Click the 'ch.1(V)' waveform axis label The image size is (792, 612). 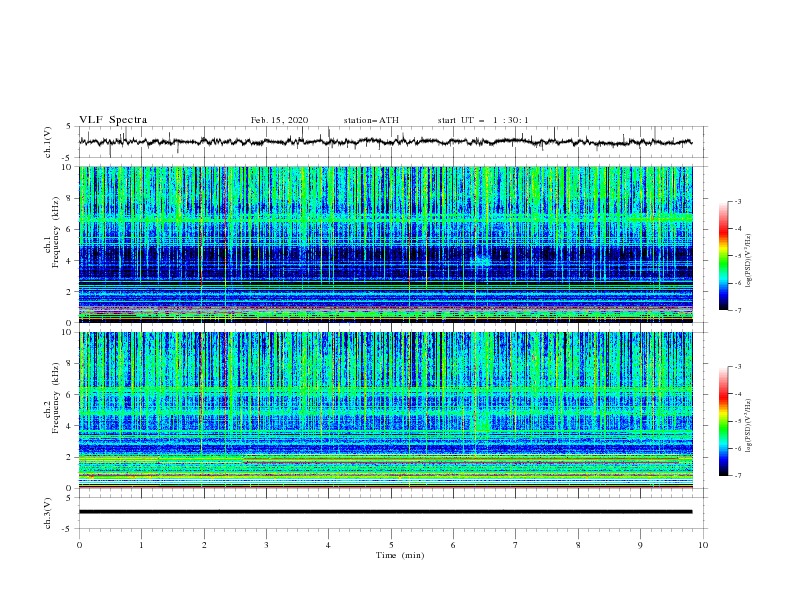[47, 142]
